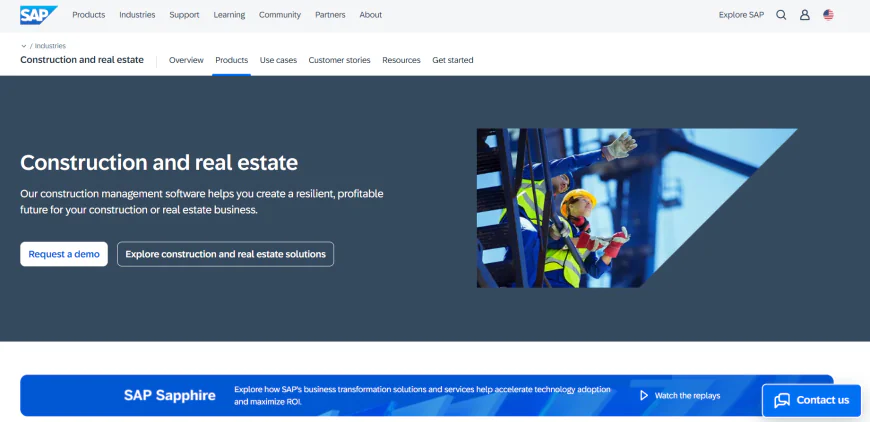
Task: Open the Products top navigation menu
Action: pos(89,15)
